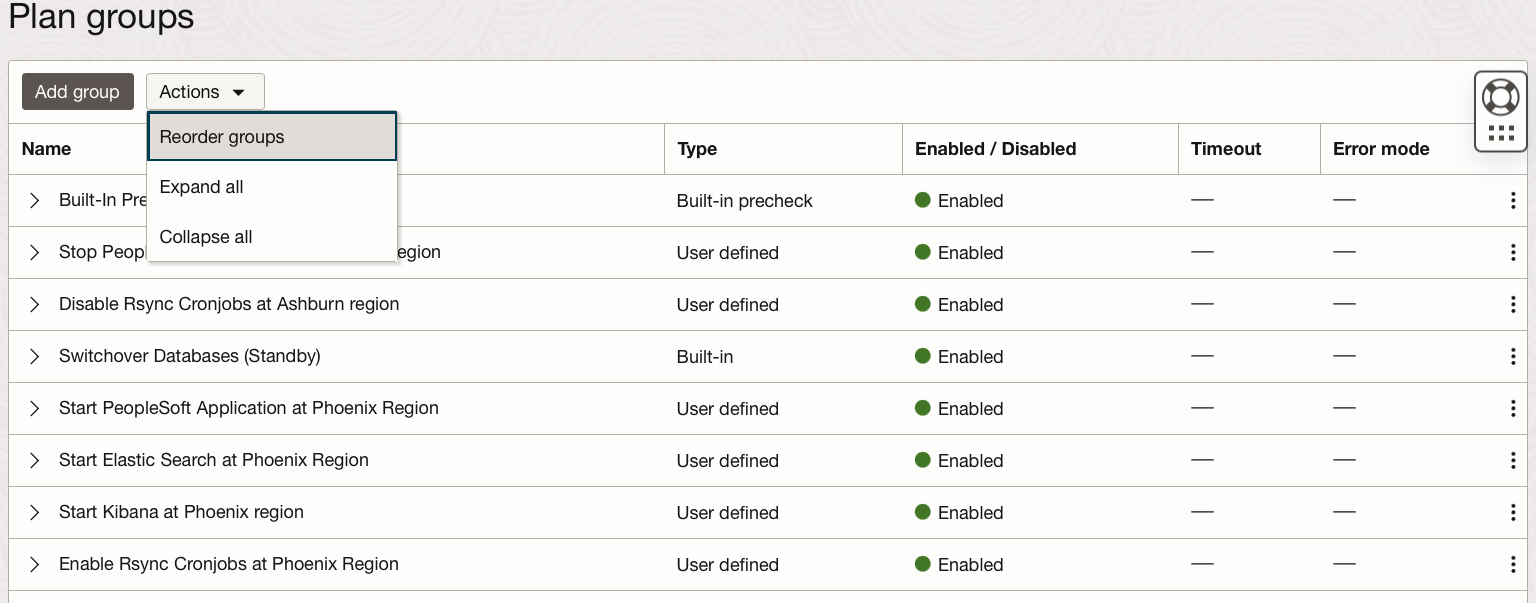
Task: Open kebab menu for Start Kibana row
Action: (x=1512, y=513)
